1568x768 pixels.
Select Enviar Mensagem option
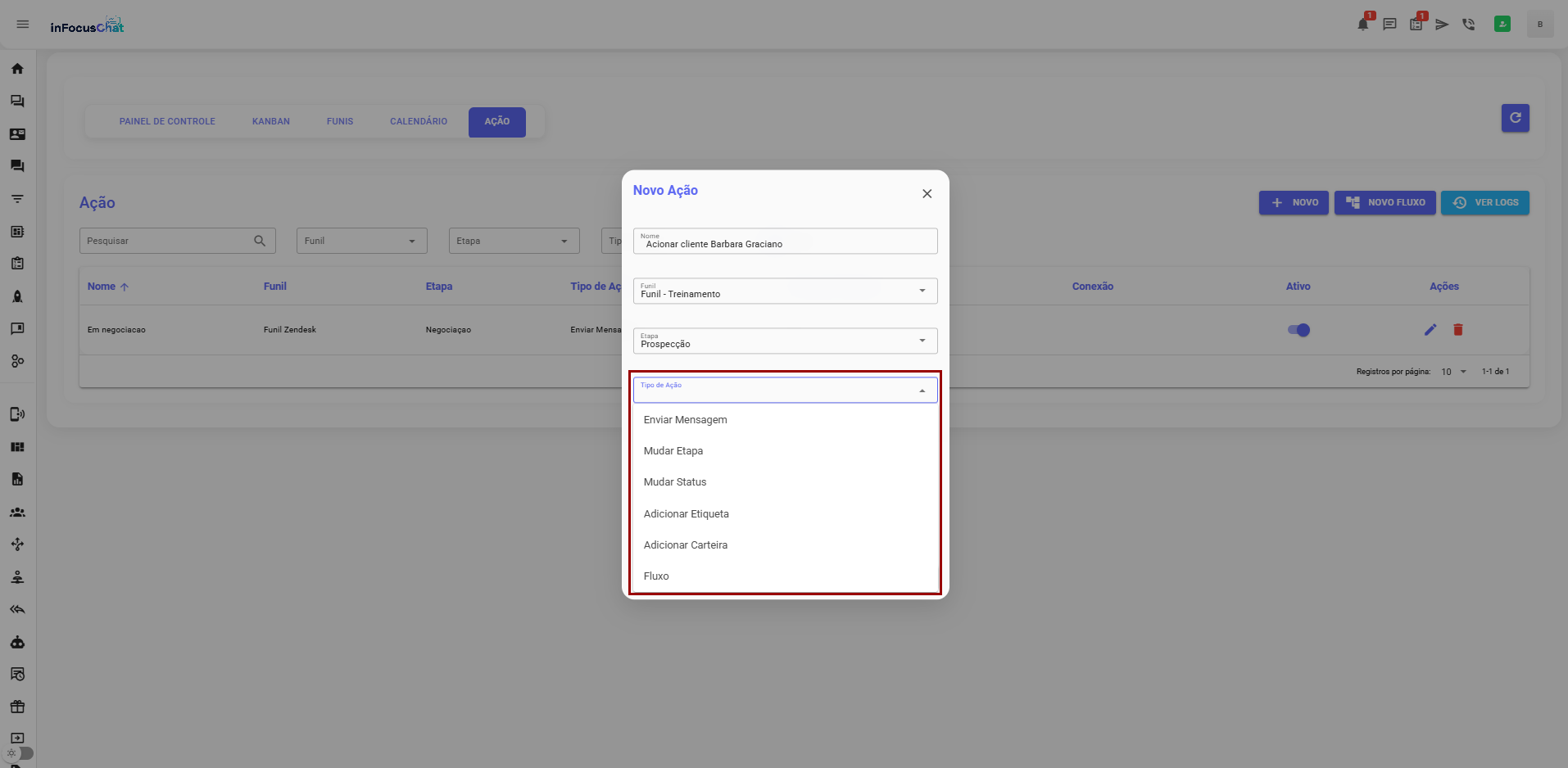(x=686, y=420)
